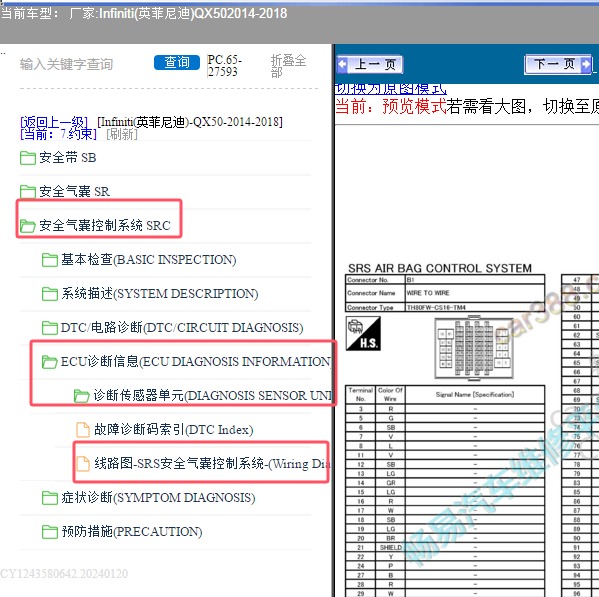Expand DTC/电路诊断(DTC/CIRCUIT DIAGNOSIS) item
Screen dimensions: 599x597
pos(182,328)
